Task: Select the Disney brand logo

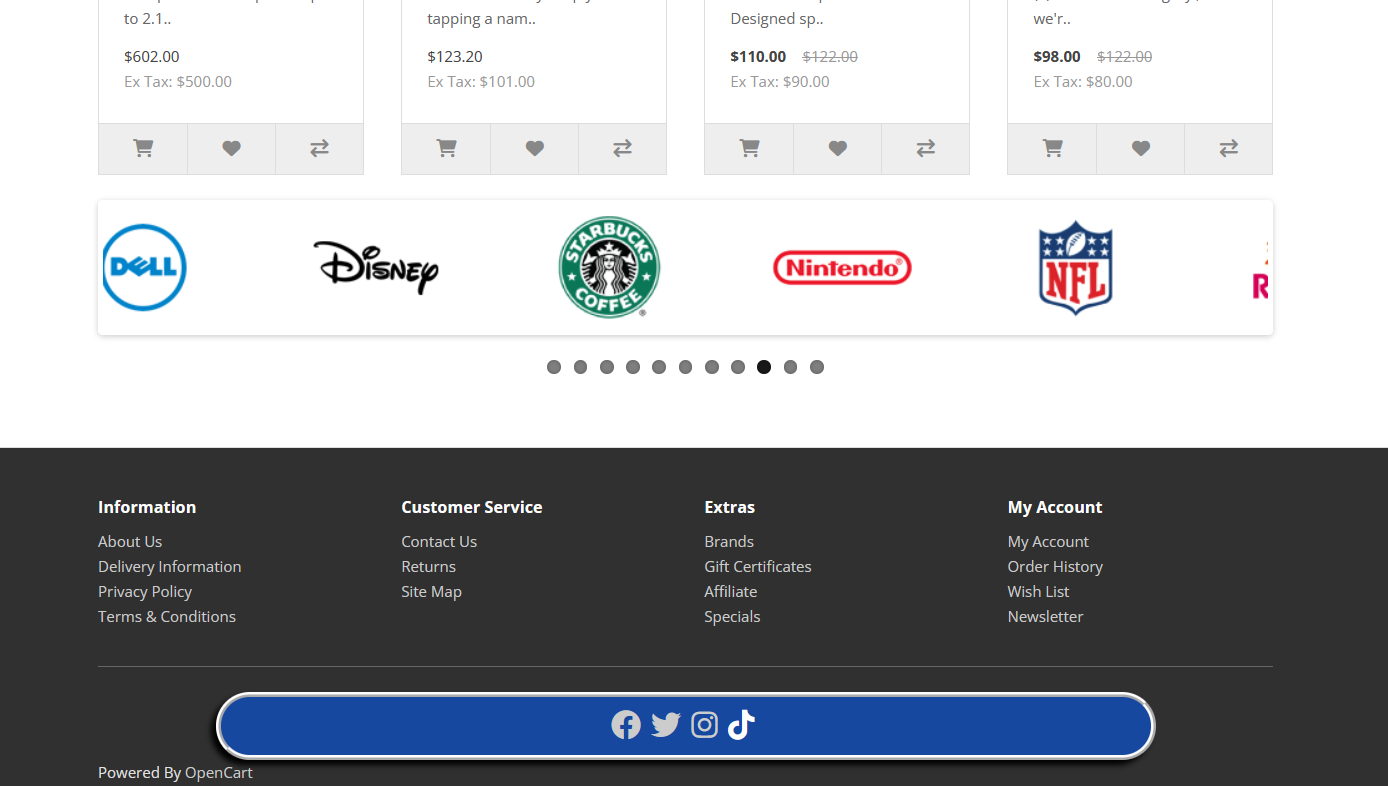Action: [x=376, y=267]
